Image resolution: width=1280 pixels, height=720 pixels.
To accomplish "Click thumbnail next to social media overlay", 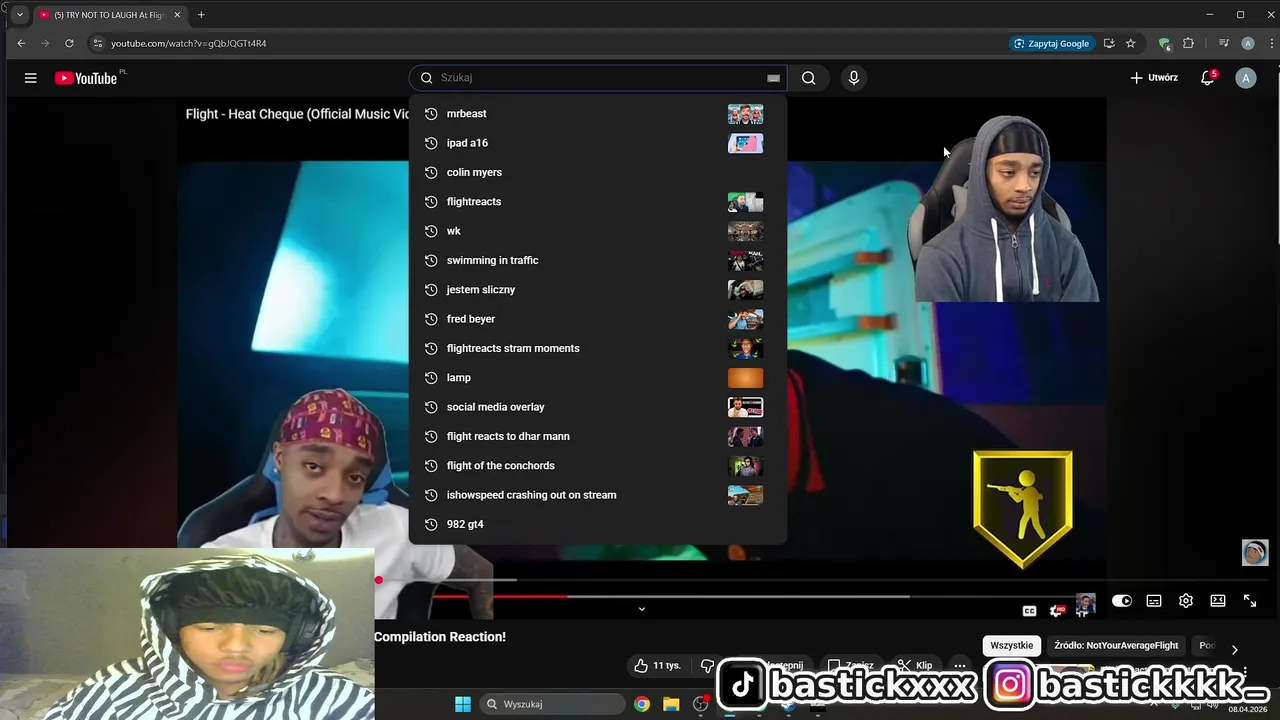I will (745, 407).
